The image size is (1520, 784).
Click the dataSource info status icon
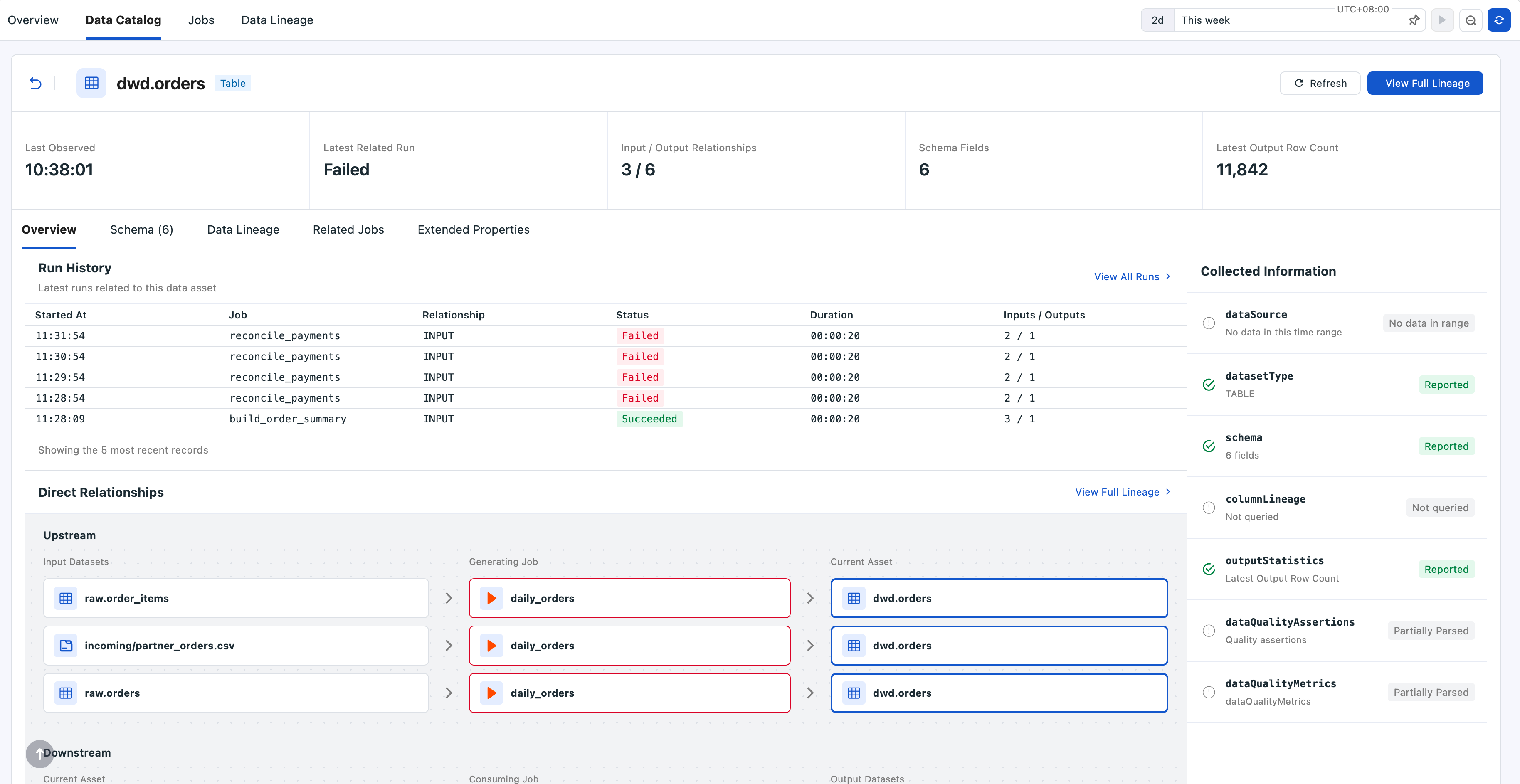tap(1209, 323)
